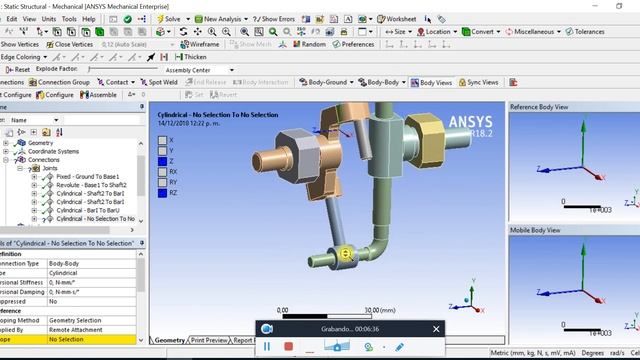Click the green Zoom To Fit magnifier

(273, 32)
